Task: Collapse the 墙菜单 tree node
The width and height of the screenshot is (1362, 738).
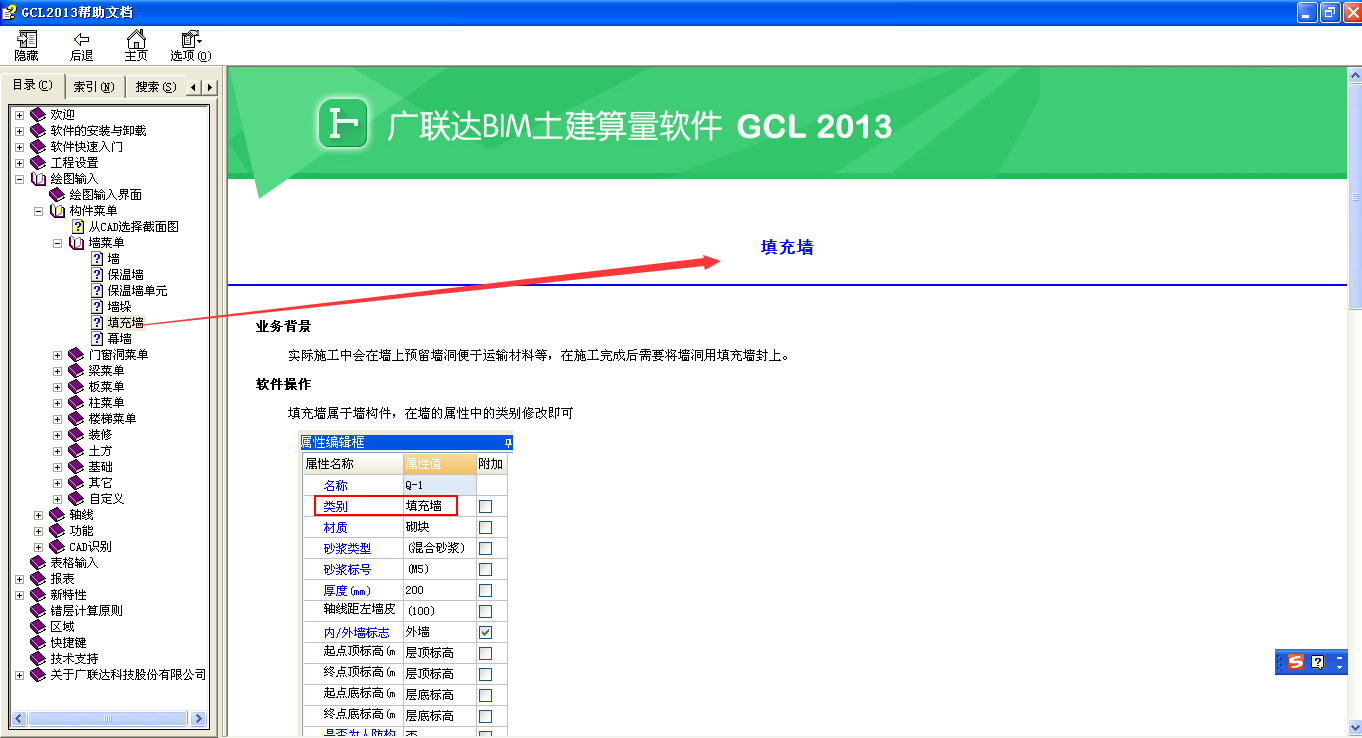Action: pyautogui.click(x=57, y=243)
